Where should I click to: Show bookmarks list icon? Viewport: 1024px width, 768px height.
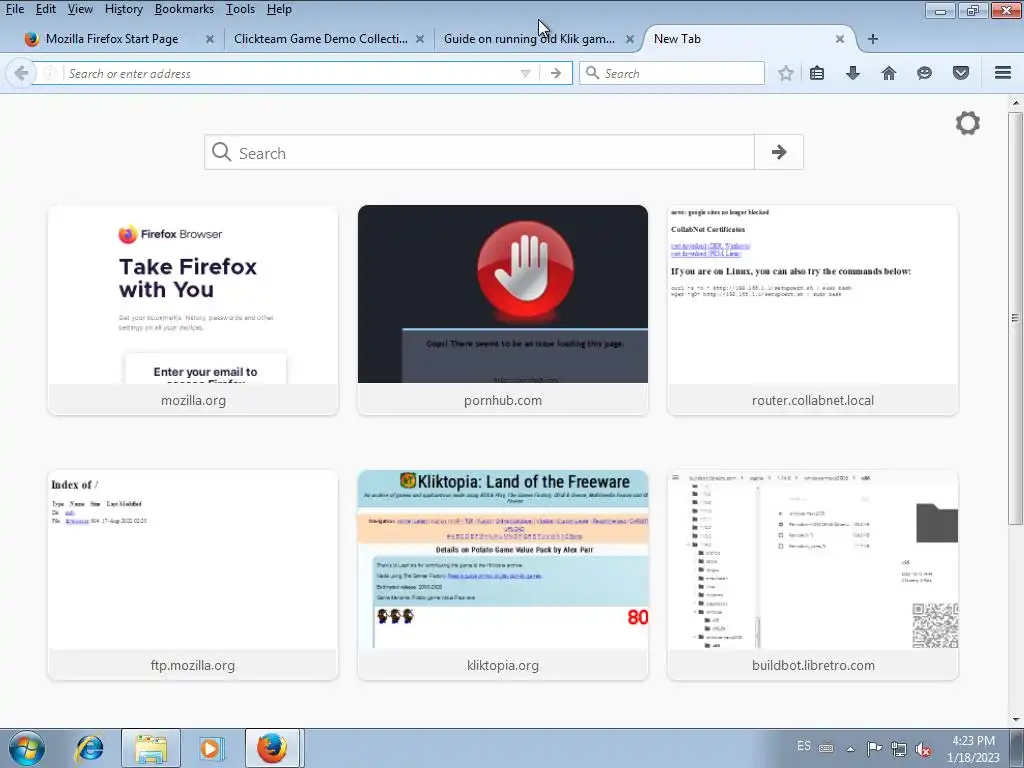pos(817,73)
